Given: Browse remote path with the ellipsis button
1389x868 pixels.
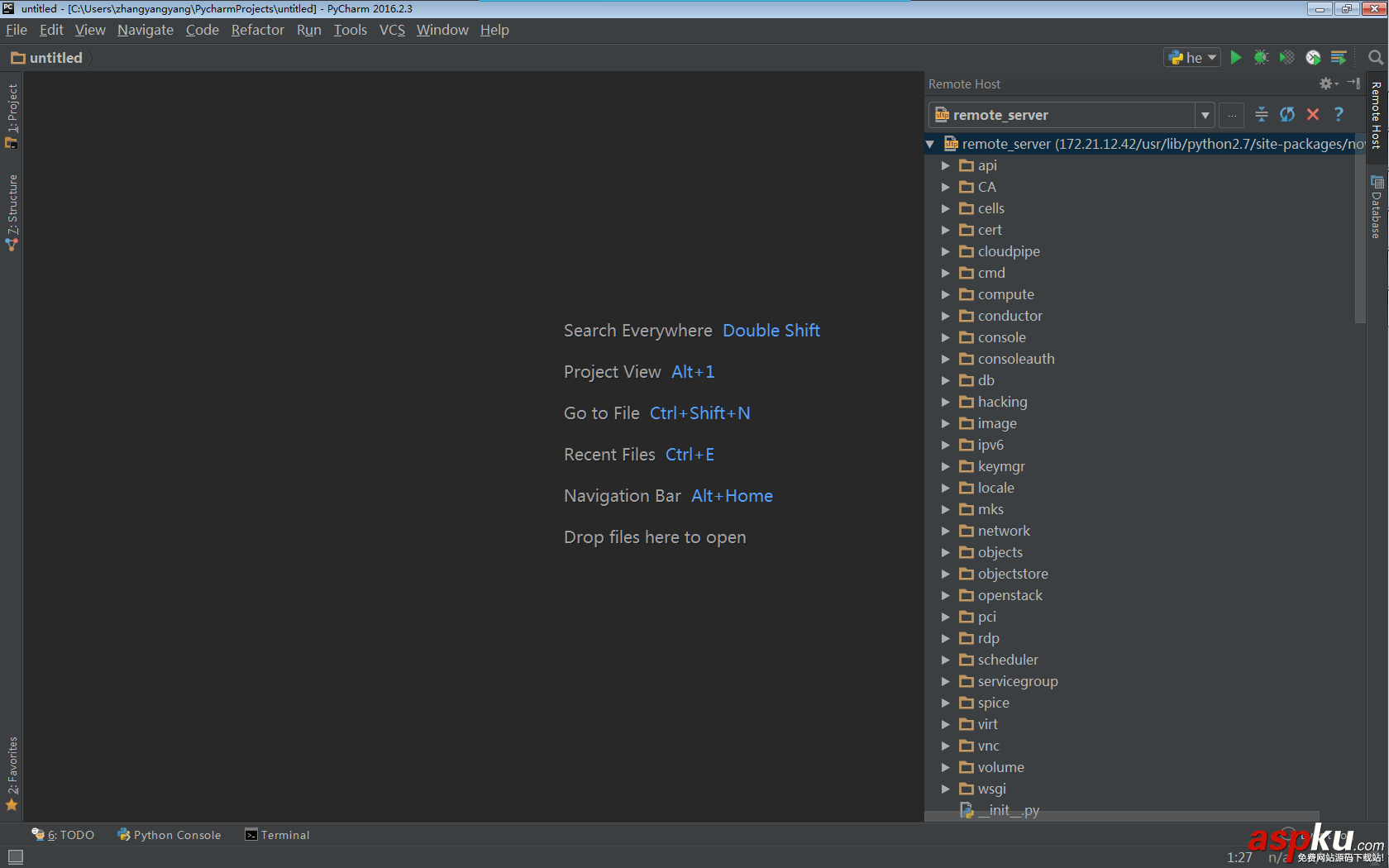Looking at the screenshot, I should (x=1232, y=115).
